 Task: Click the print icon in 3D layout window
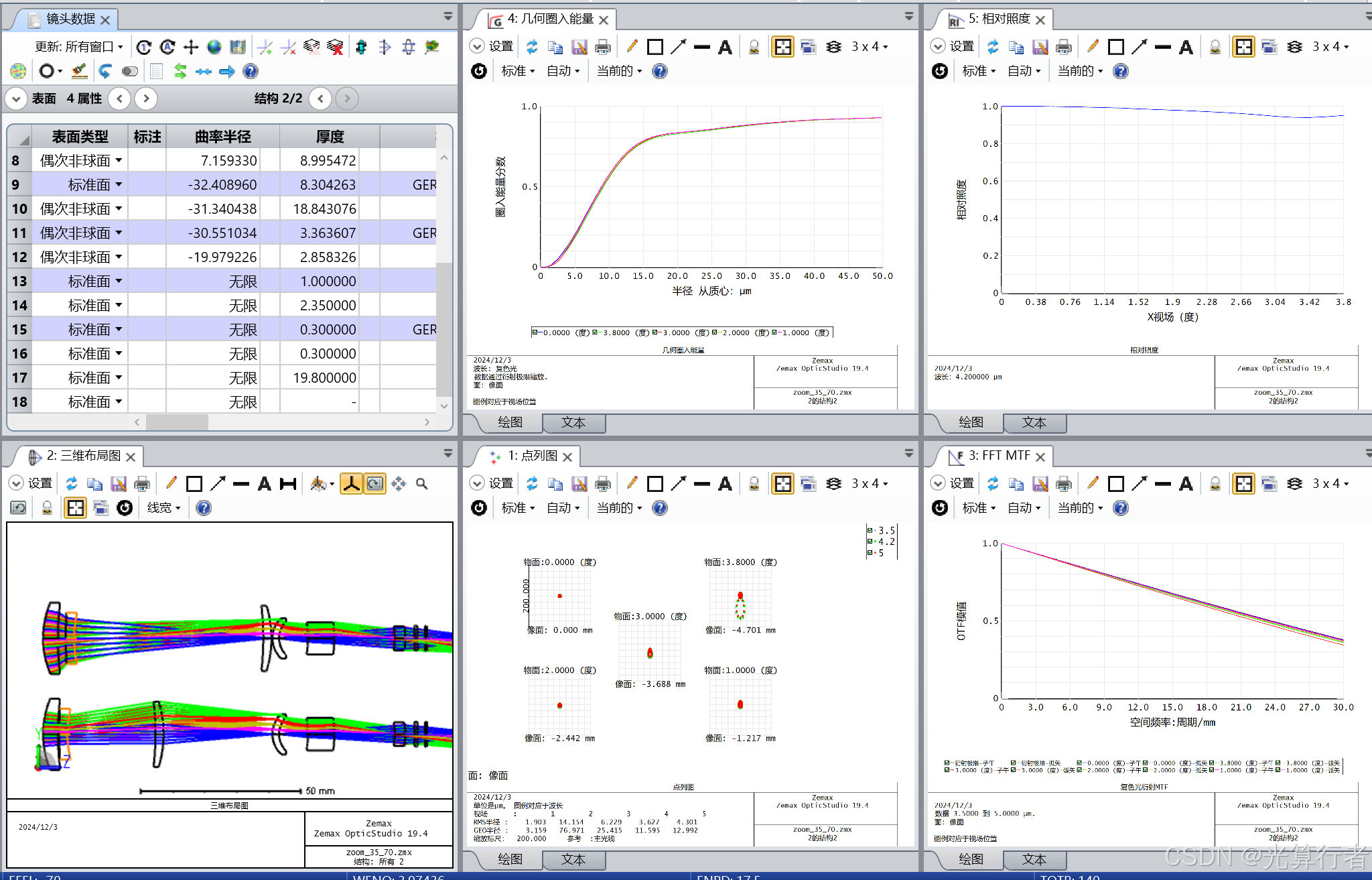(x=142, y=484)
